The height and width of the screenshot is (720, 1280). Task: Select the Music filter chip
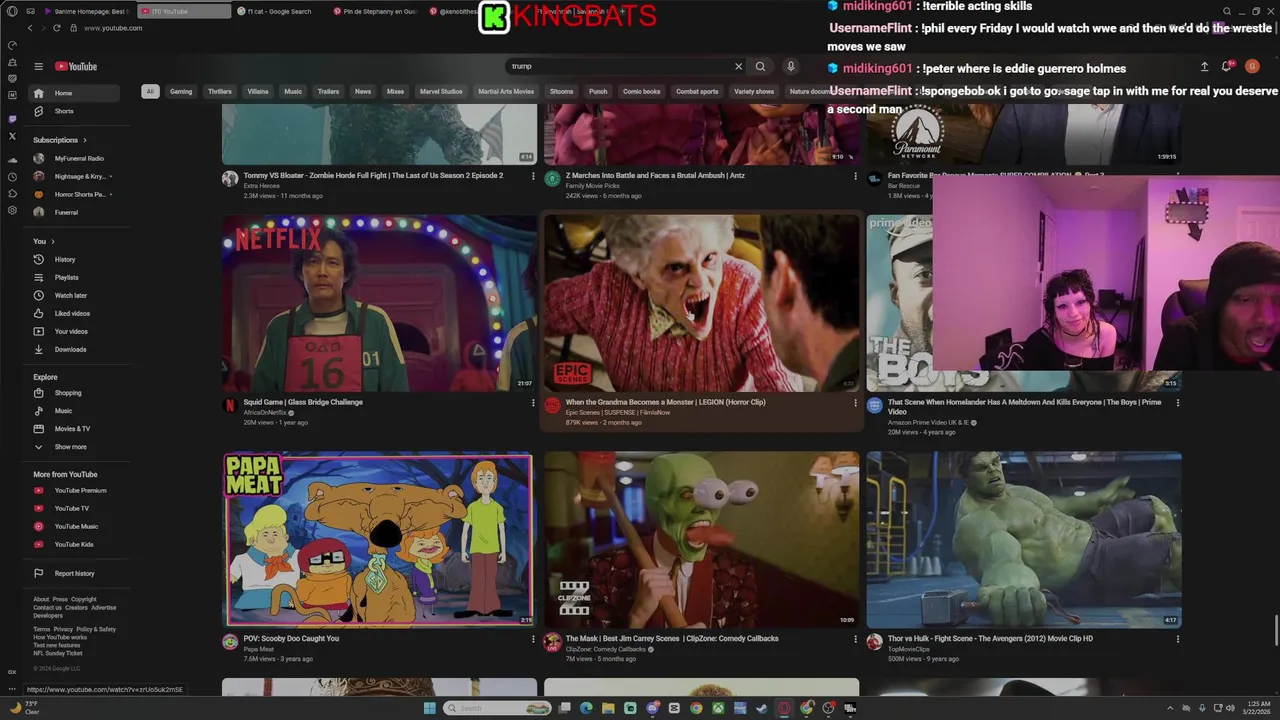point(293,91)
